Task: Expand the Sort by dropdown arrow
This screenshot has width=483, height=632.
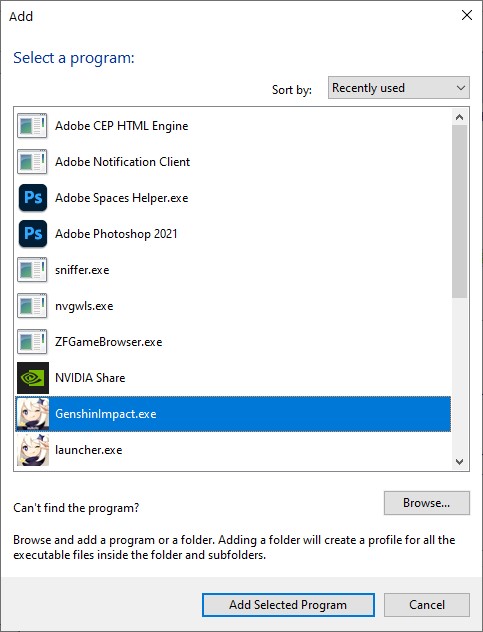Action: (461, 88)
